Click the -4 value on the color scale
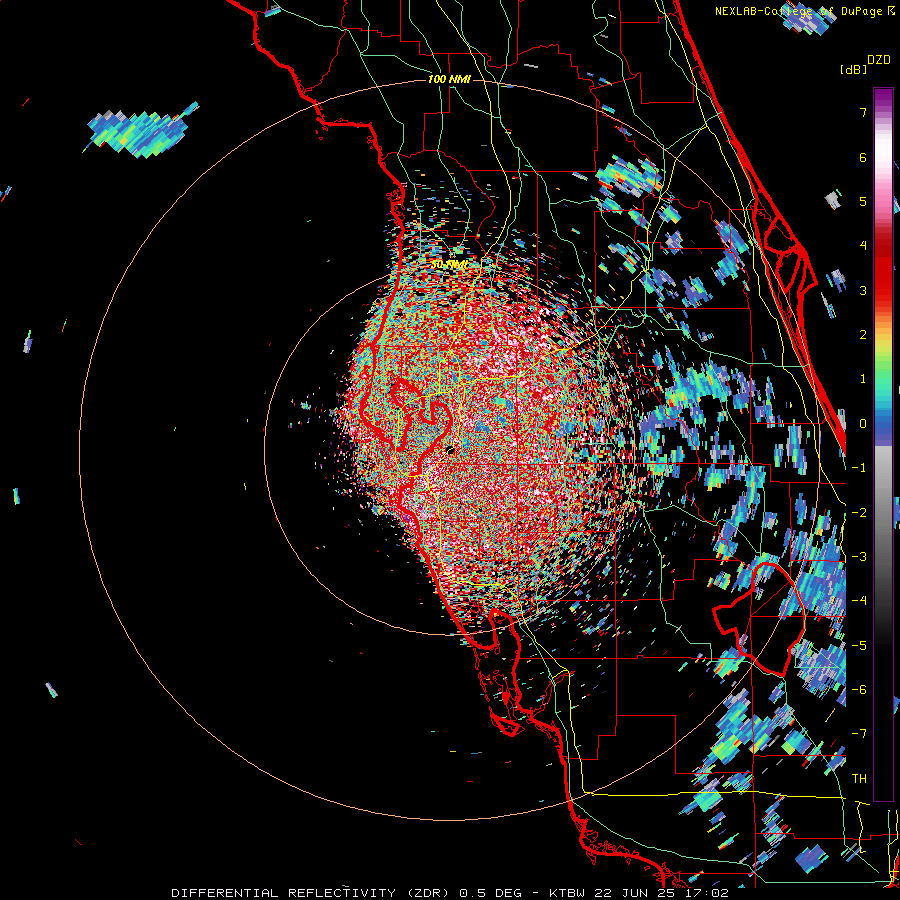 (859, 601)
